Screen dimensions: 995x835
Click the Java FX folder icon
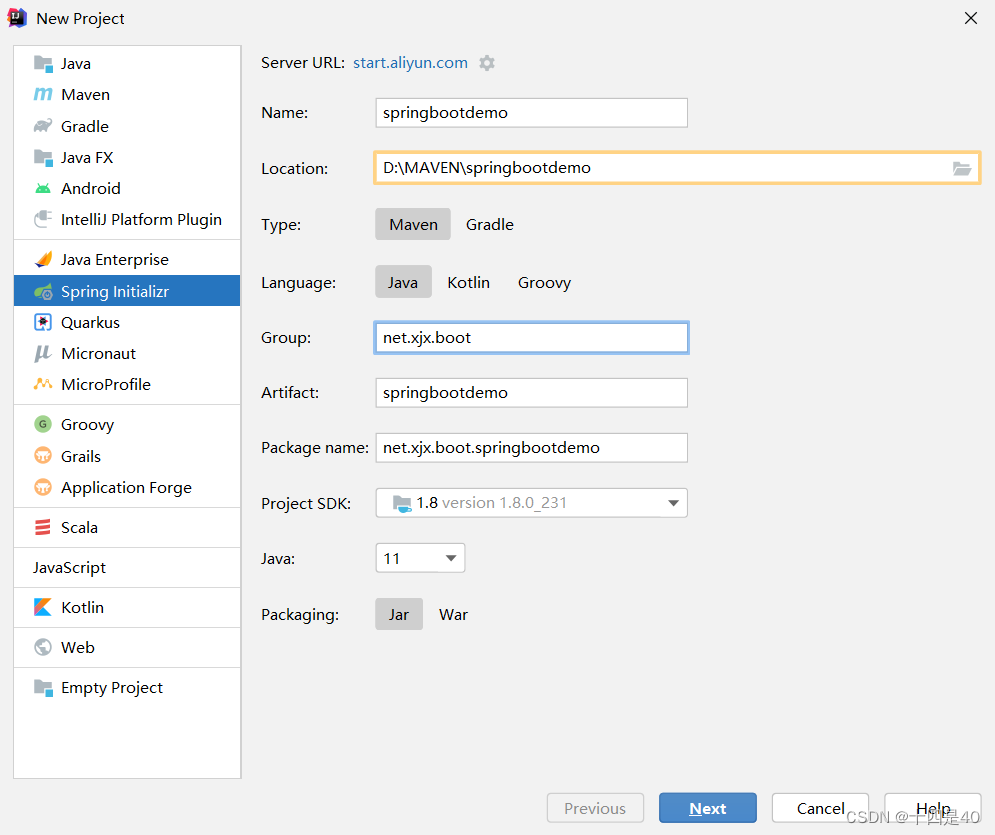pyautogui.click(x=43, y=157)
